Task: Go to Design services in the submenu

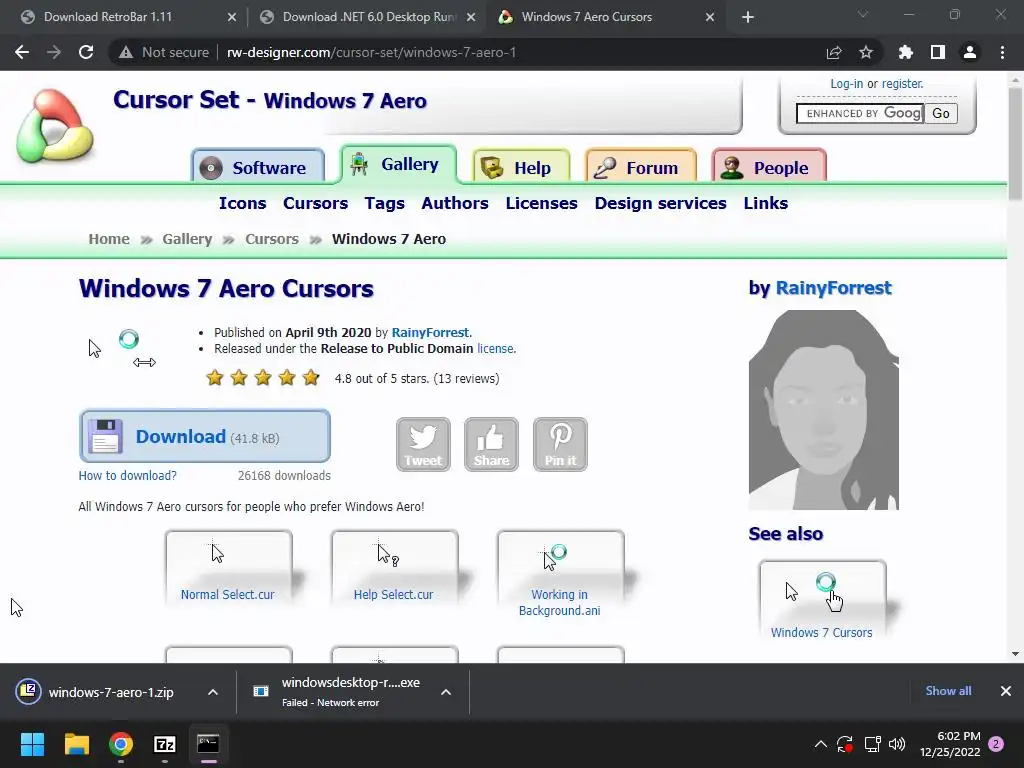Action: [x=660, y=203]
